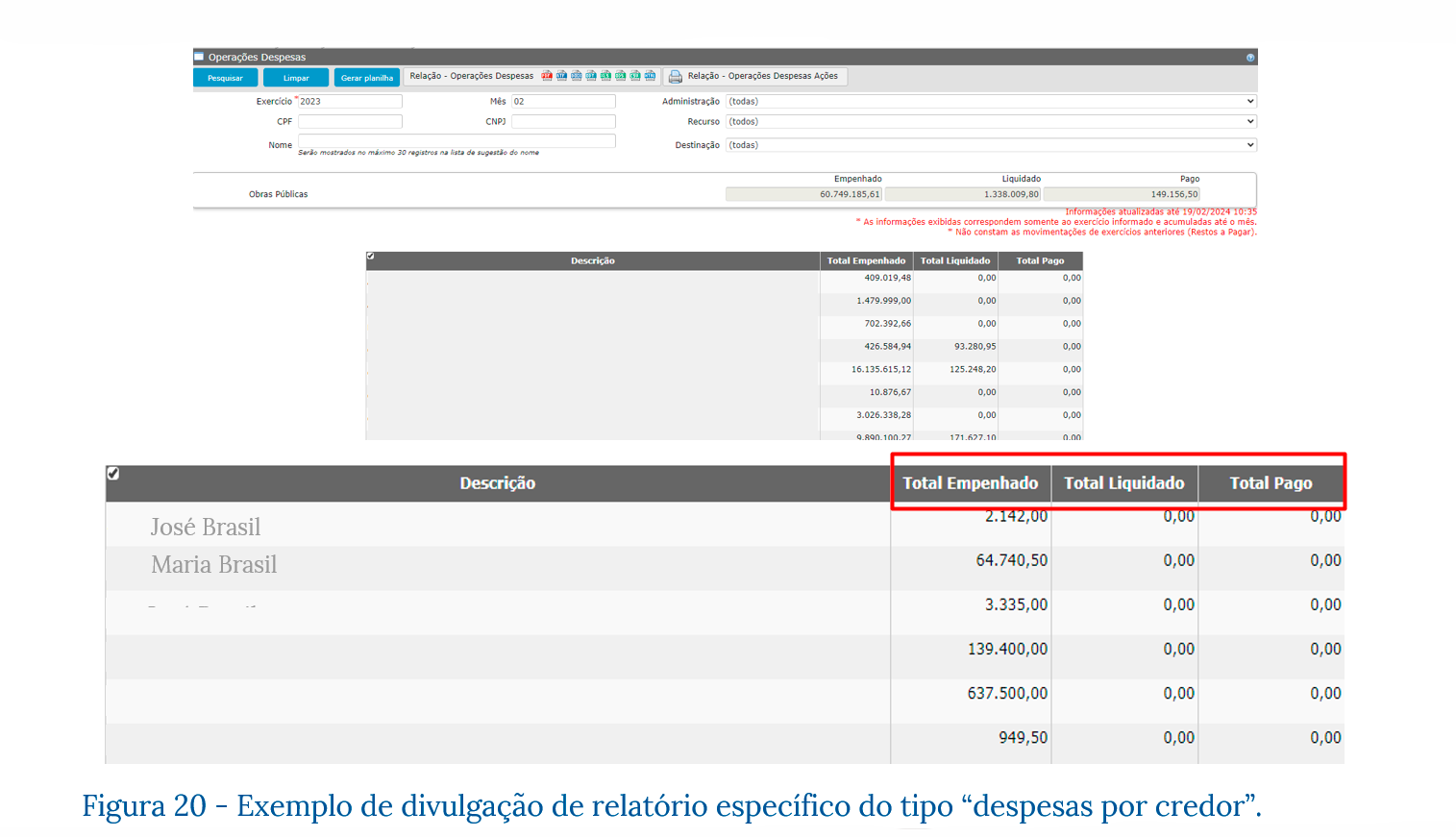Export the report as RTF
Image resolution: width=1456 pixels, height=837 pixels.
tap(561, 76)
